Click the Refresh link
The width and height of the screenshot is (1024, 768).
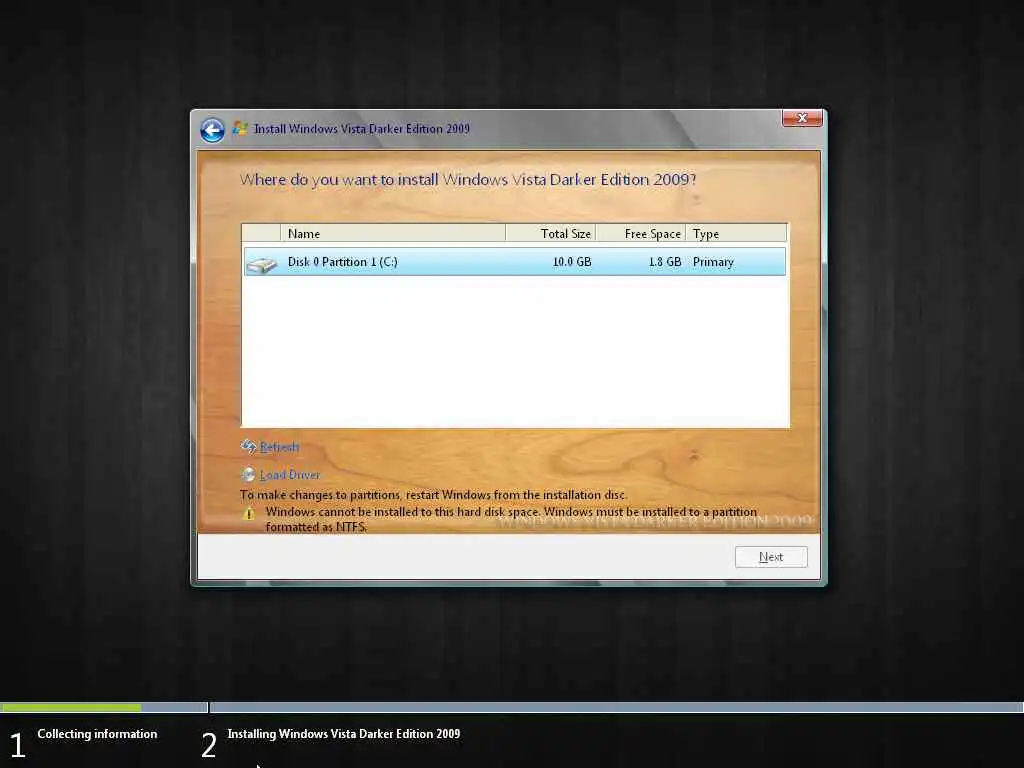coord(279,447)
